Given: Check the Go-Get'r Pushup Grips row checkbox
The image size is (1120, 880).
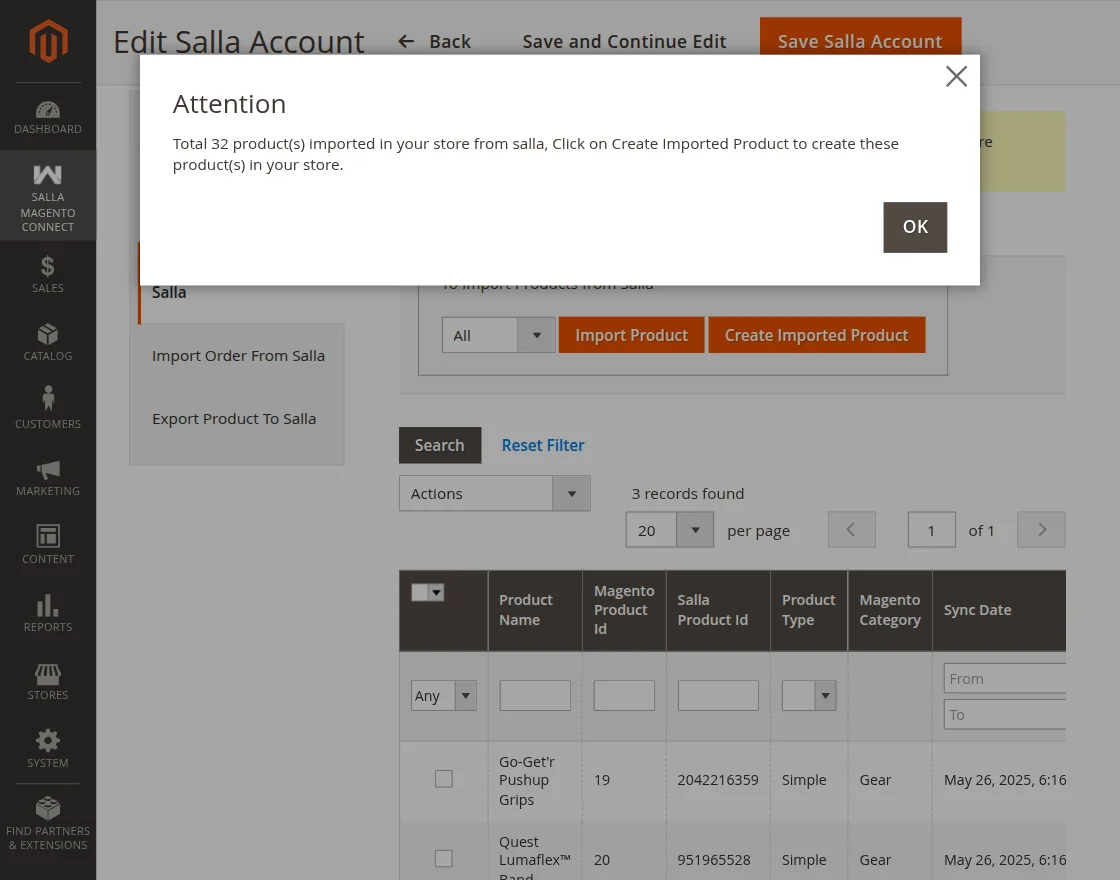Looking at the screenshot, I should pos(444,779).
